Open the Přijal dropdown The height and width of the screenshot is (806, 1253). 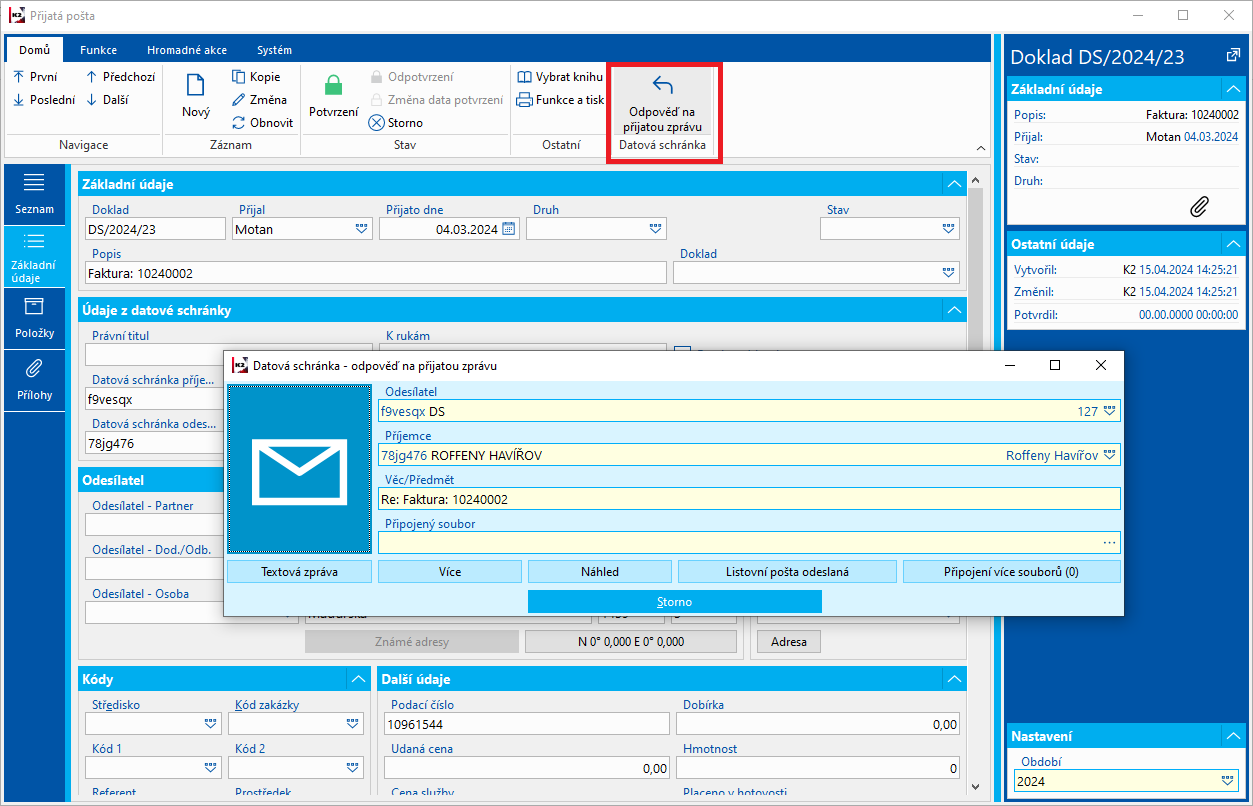pyautogui.click(x=361, y=228)
